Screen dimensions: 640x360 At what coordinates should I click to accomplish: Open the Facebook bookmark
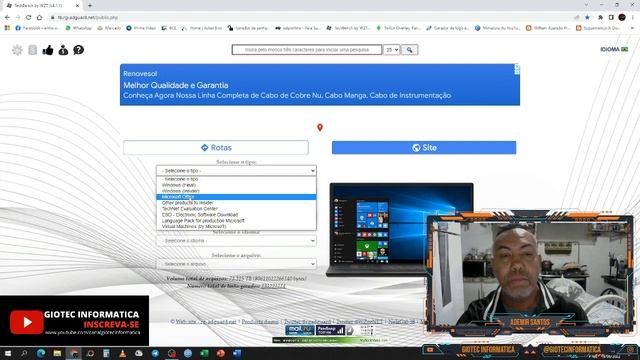point(38,28)
